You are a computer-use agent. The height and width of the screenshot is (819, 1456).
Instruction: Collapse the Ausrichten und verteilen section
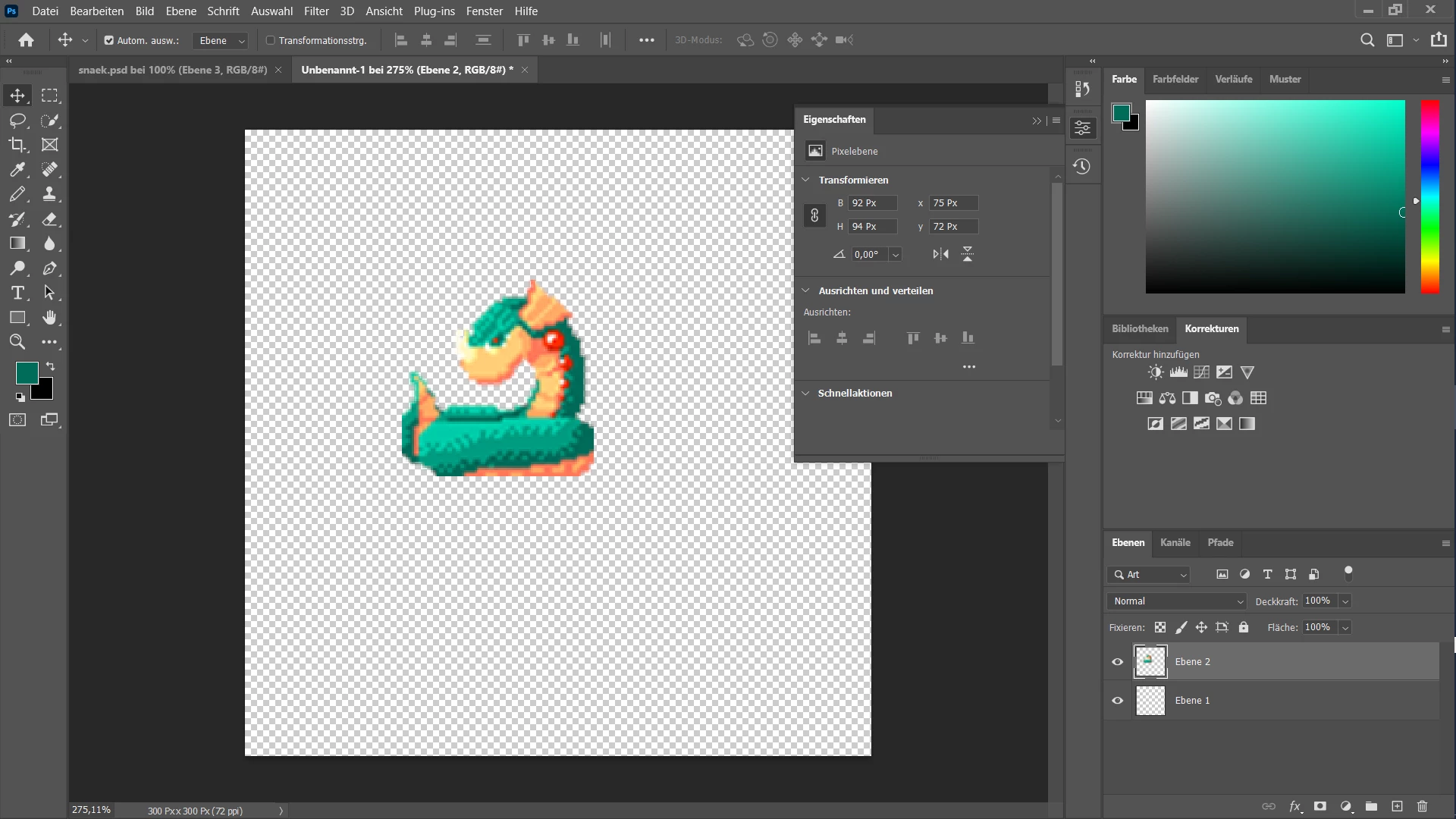806,290
